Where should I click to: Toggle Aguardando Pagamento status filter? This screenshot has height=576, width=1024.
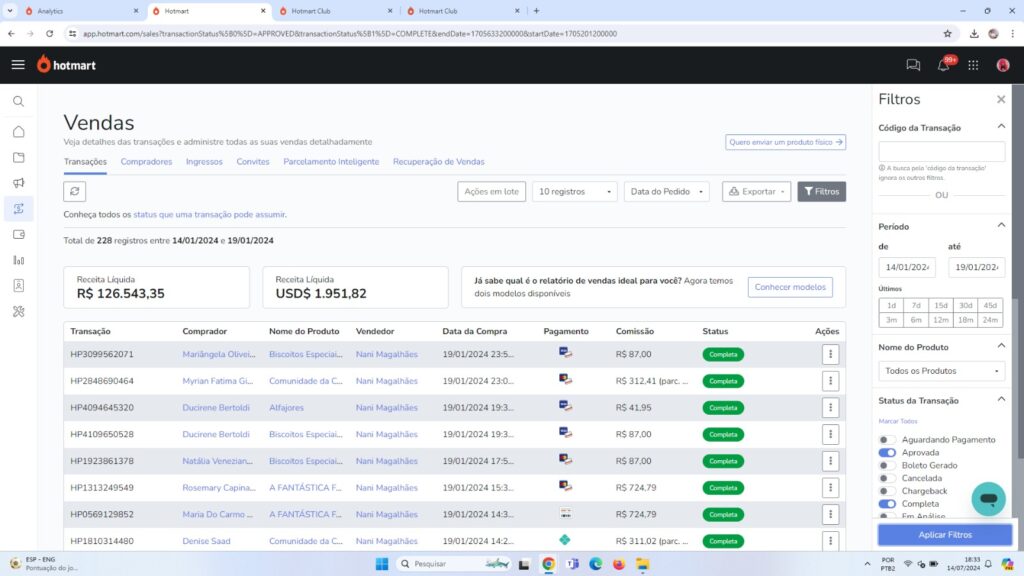click(x=886, y=440)
